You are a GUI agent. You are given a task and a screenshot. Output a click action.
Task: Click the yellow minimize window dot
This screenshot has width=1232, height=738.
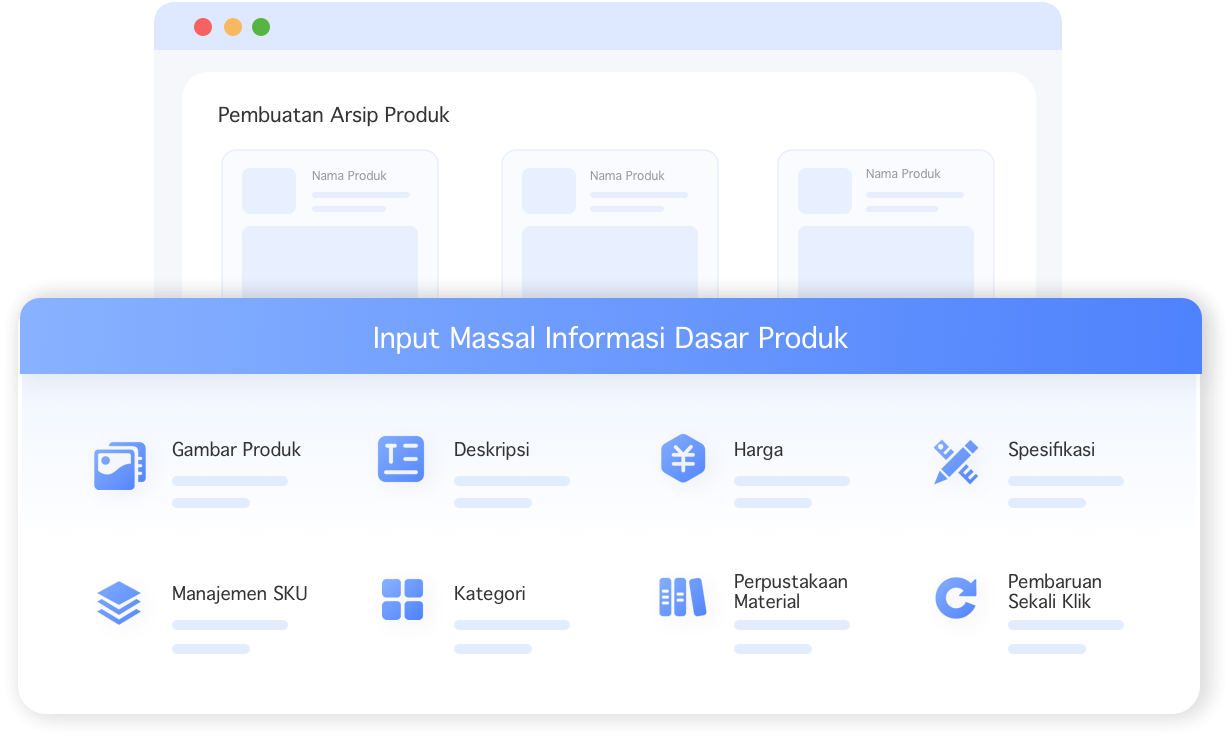click(233, 27)
